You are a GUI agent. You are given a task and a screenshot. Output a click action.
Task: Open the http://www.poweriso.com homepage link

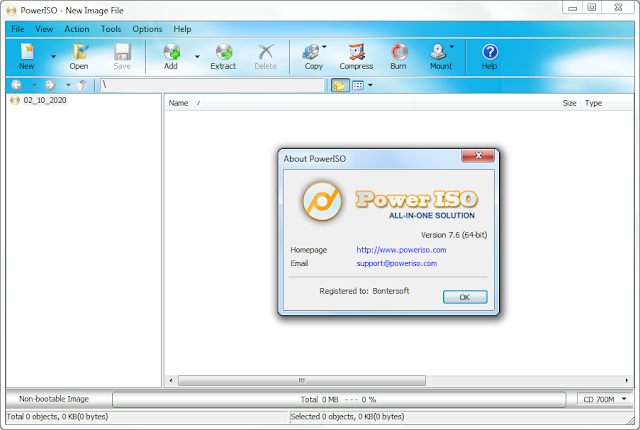pyautogui.click(x=401, y=250)
